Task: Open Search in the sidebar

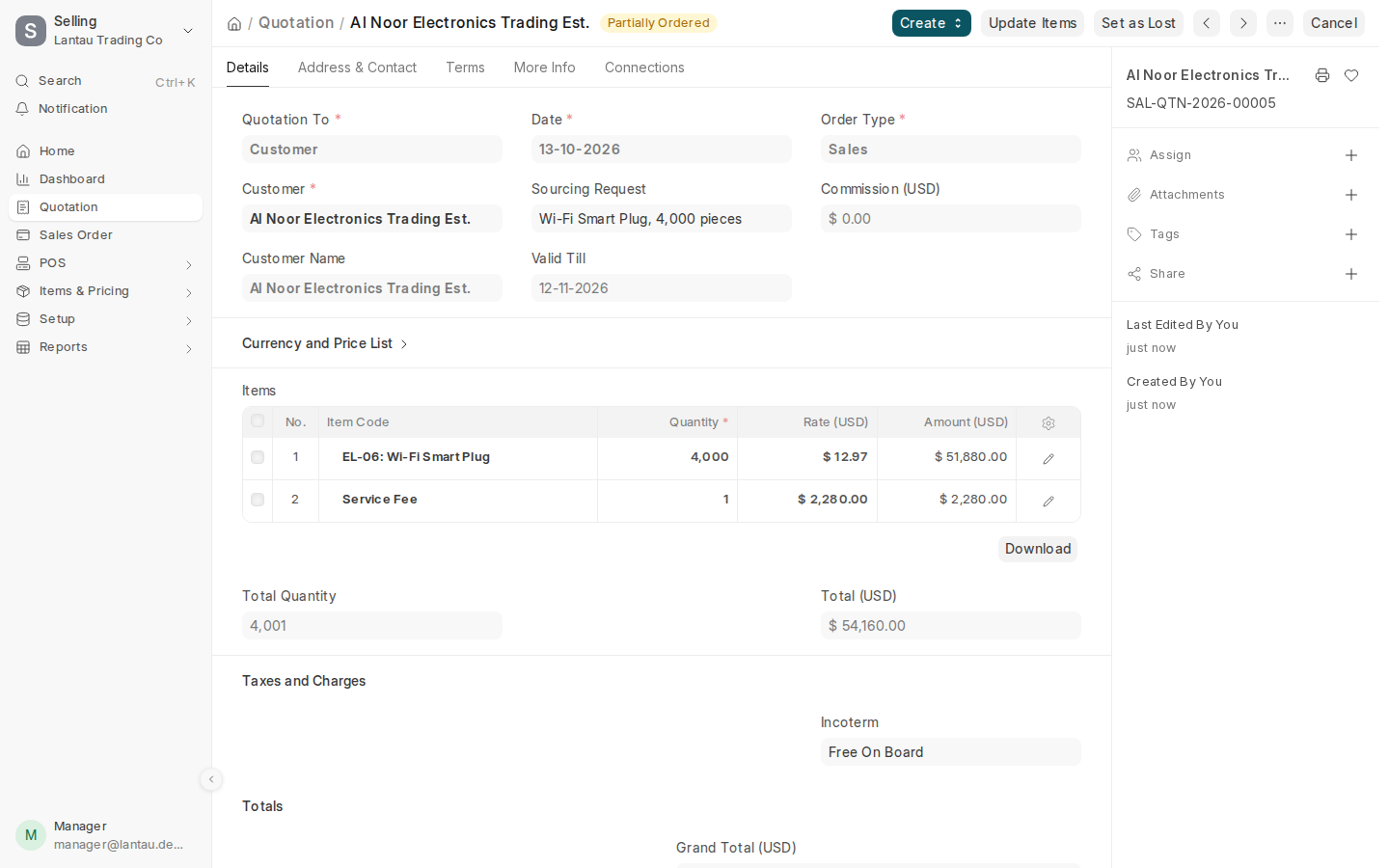Action: click(105, 81)
